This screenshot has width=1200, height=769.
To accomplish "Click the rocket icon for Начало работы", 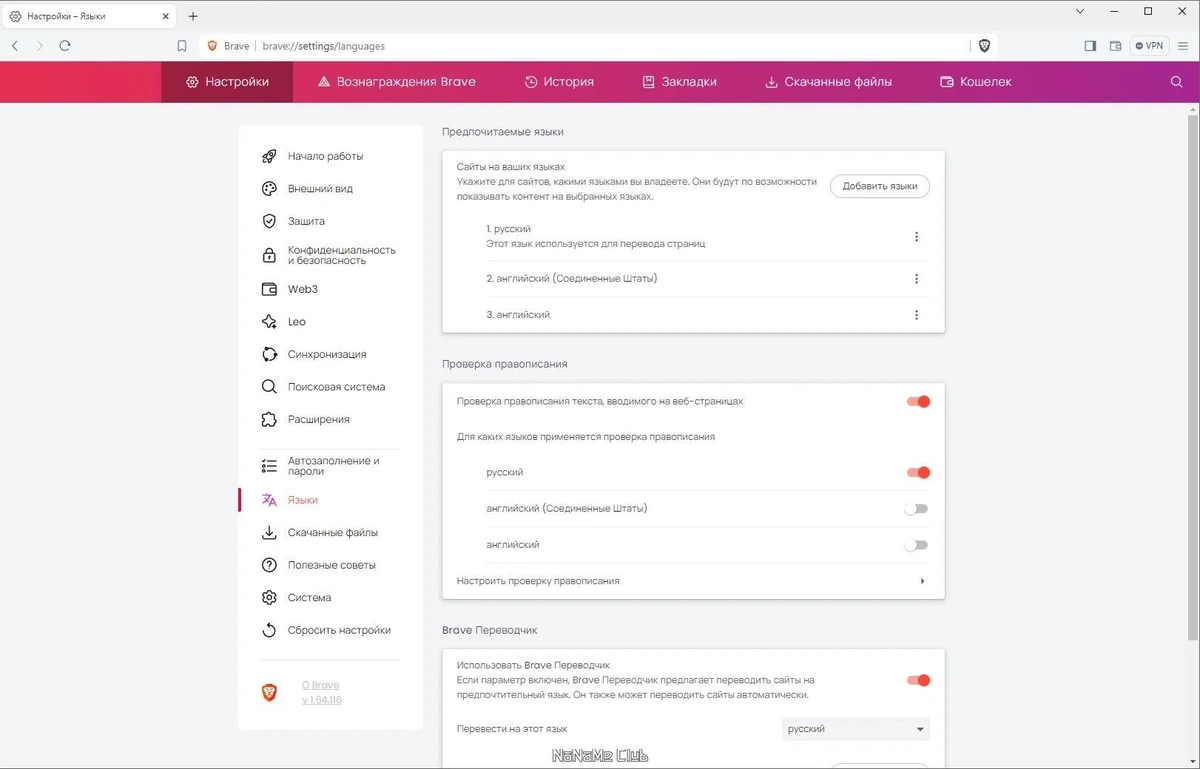I will click(269, 156).
